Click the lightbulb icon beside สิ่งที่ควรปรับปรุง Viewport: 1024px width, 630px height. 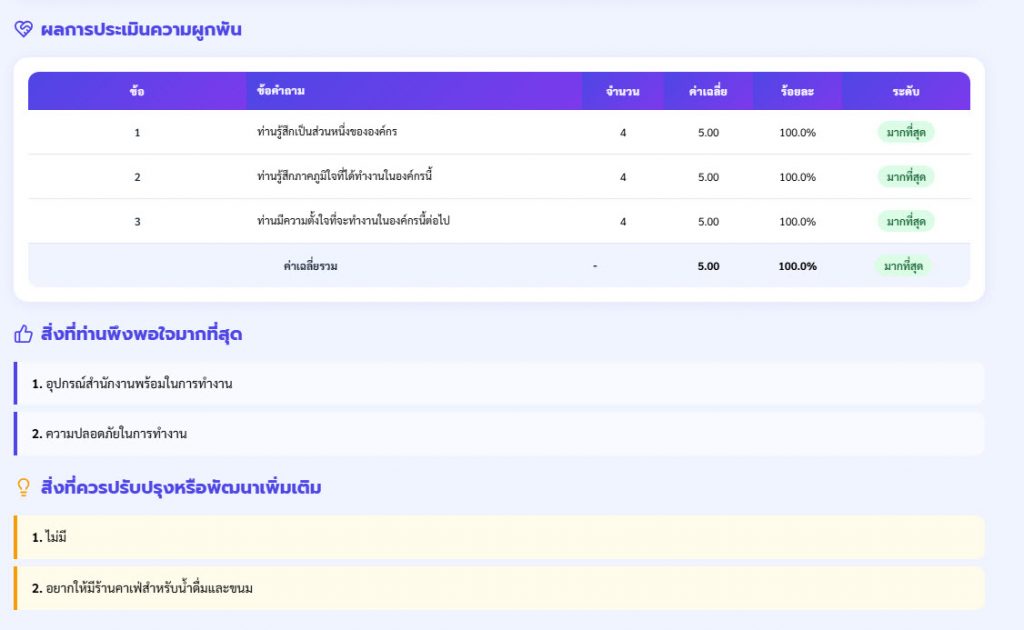(x=24, y=488)
